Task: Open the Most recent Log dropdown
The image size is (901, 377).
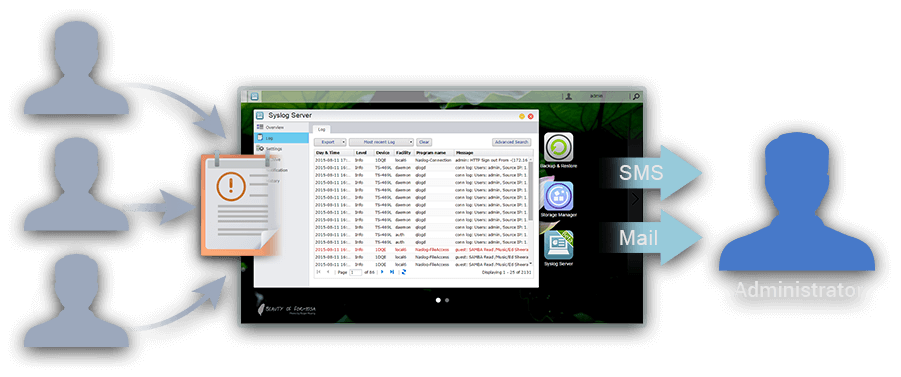Action: [381, 141]
